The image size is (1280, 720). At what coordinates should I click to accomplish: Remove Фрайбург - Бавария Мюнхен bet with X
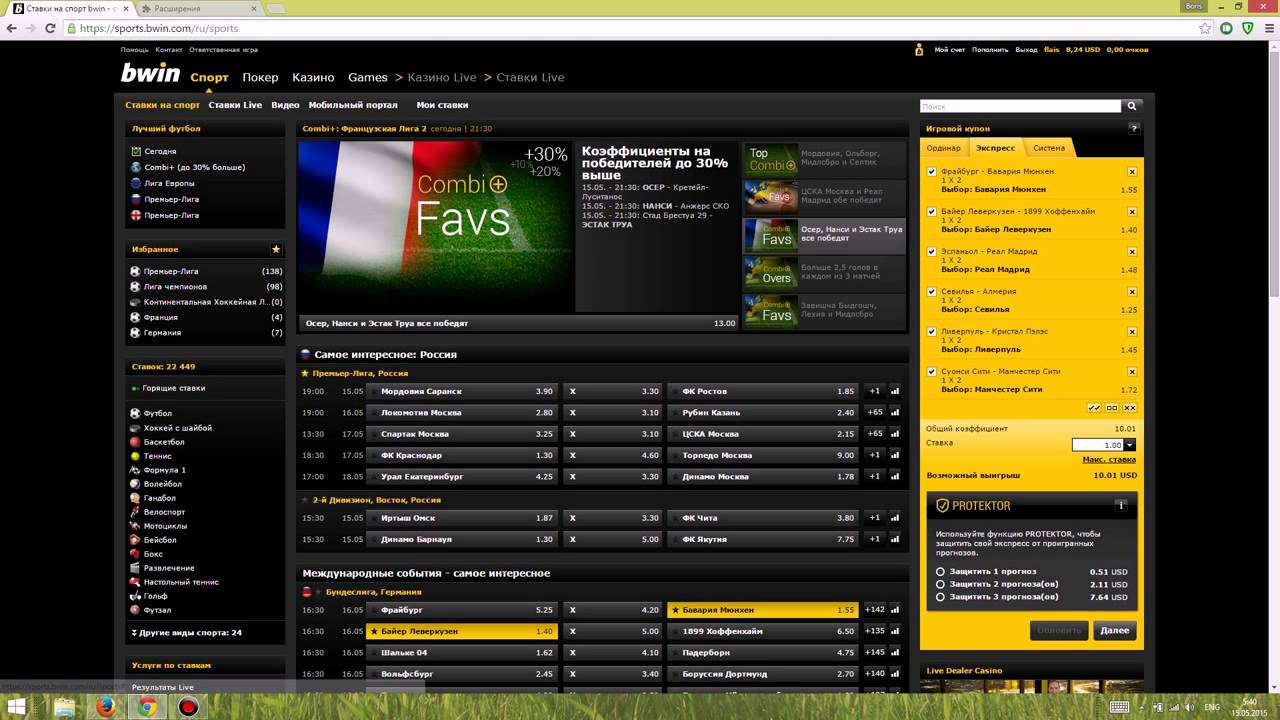pyautogui.click(x=1132, y=172)
